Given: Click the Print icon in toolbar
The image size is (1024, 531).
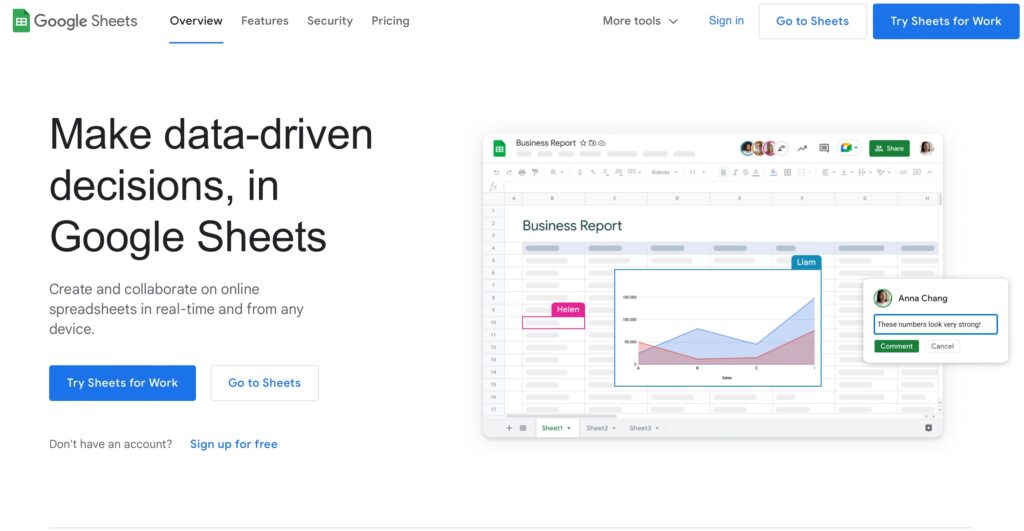Looking at the screenshot, I should (x=522, y=172).
